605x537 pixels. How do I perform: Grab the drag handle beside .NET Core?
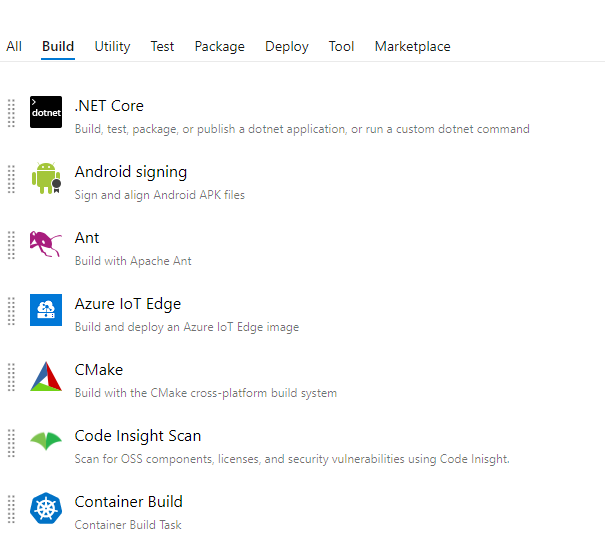pyautogui.click(x=12, y=112)
